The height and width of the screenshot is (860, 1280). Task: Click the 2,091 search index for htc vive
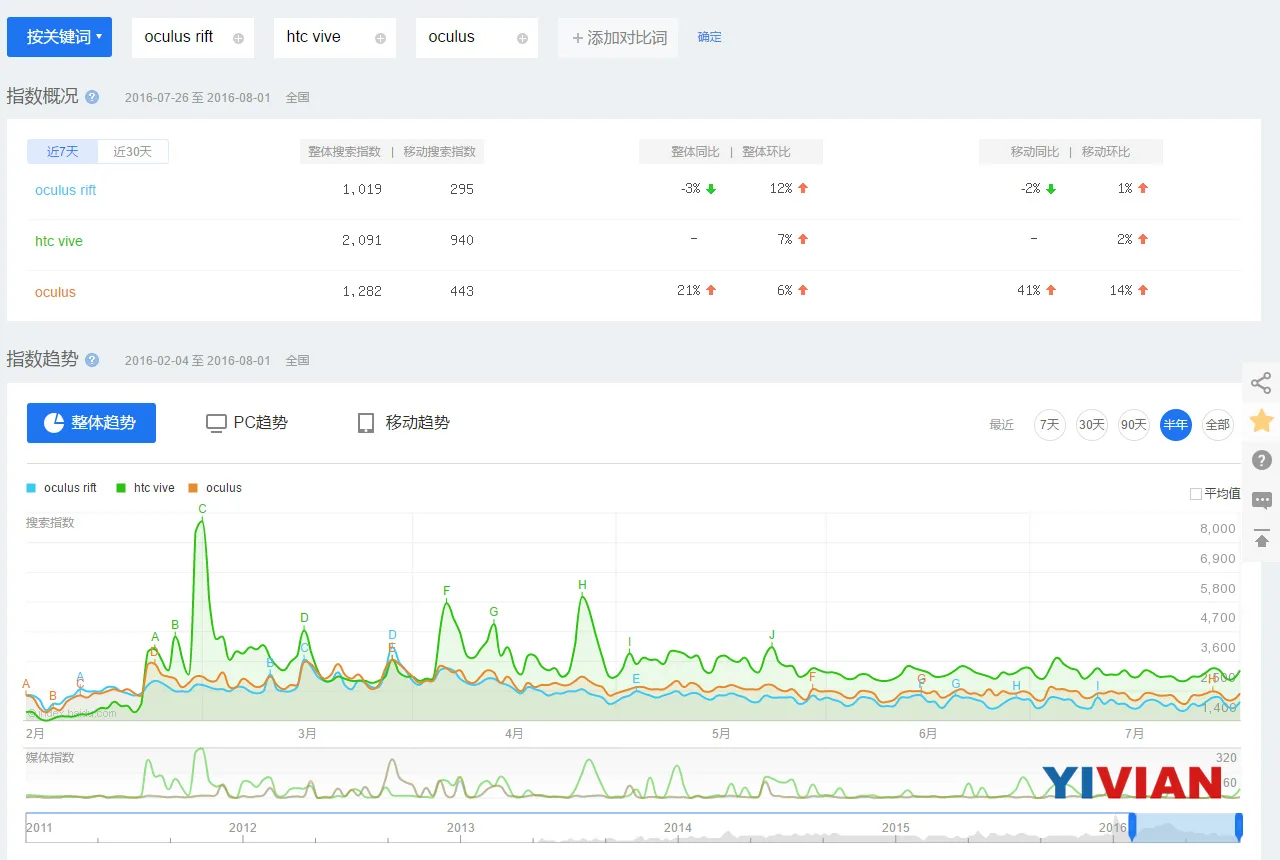click(x=362, y=240)
